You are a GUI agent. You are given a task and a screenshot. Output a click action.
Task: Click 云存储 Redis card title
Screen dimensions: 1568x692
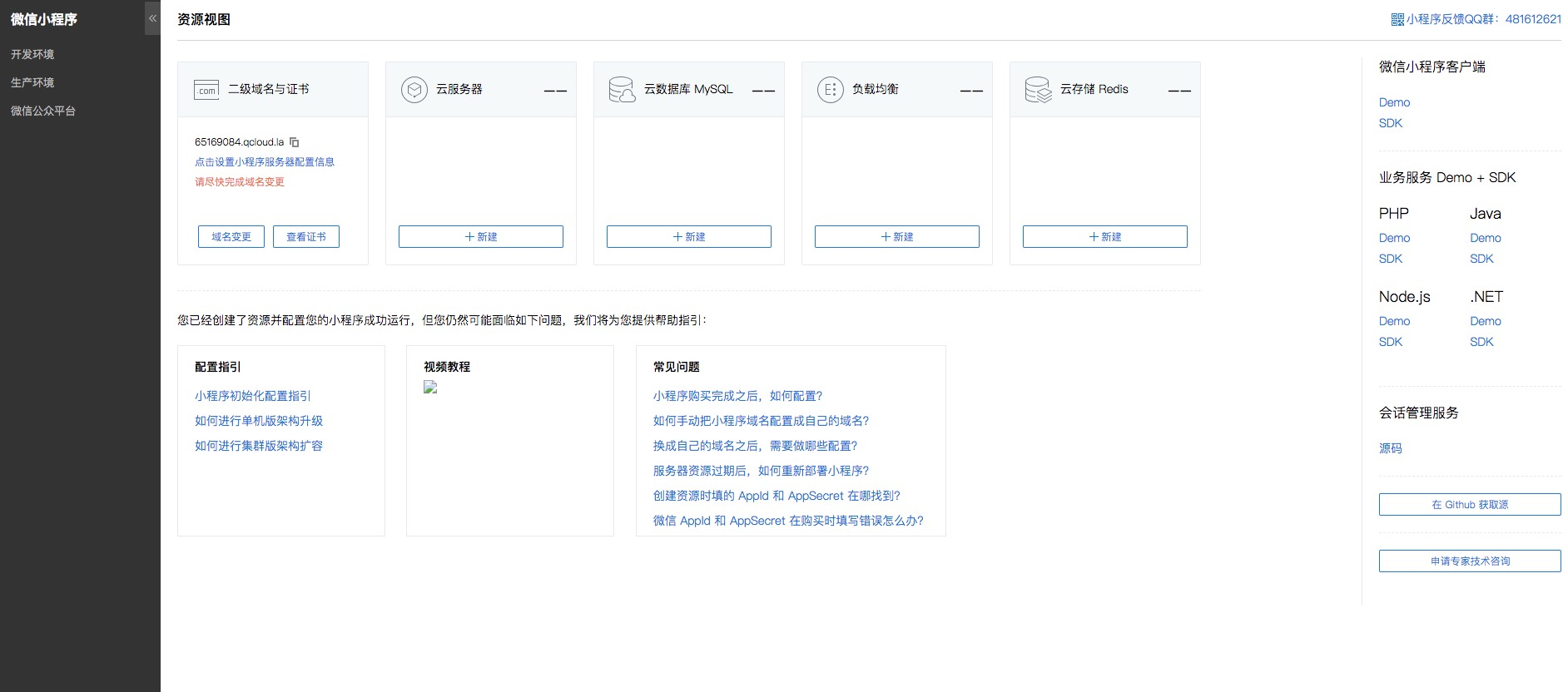pyautogui.click(x=1094, y=89)
